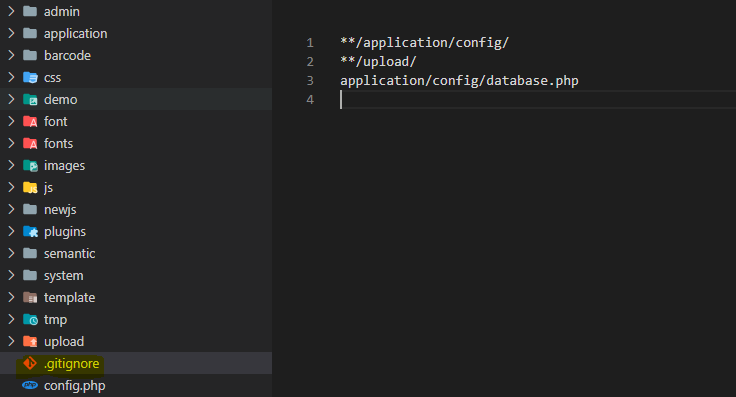The image size is (736, 397).
Task: Click the fonts folder icon
Action: tap(30, 143)
